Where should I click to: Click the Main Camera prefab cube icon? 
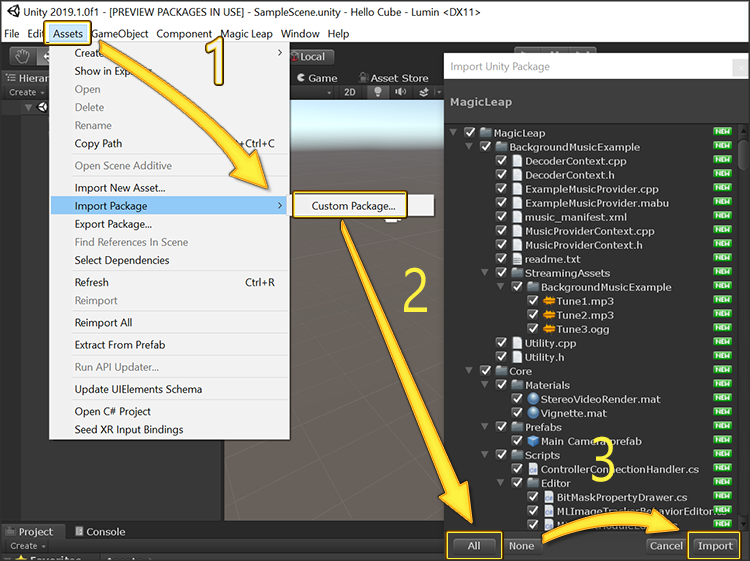(x=533, y=441)
